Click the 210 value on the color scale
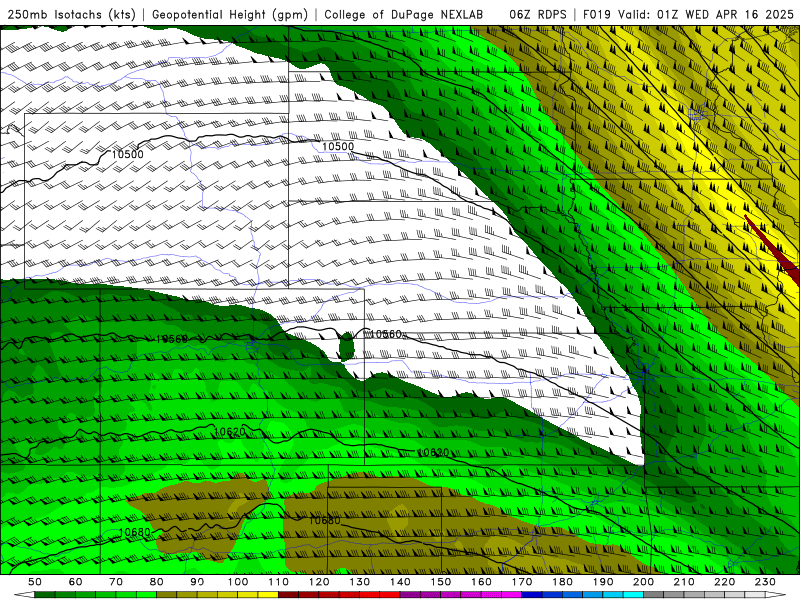Viewport: 800px width, 600px height. [x=685, y=582]
